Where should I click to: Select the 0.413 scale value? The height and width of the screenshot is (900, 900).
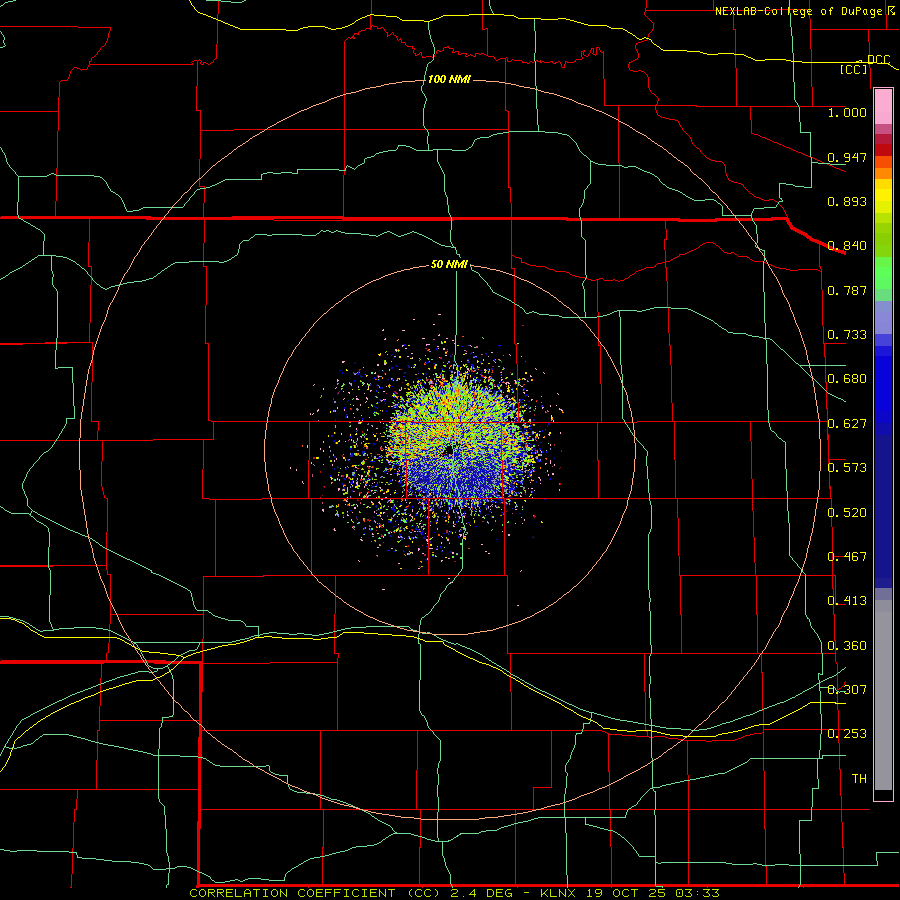point(847,601)
